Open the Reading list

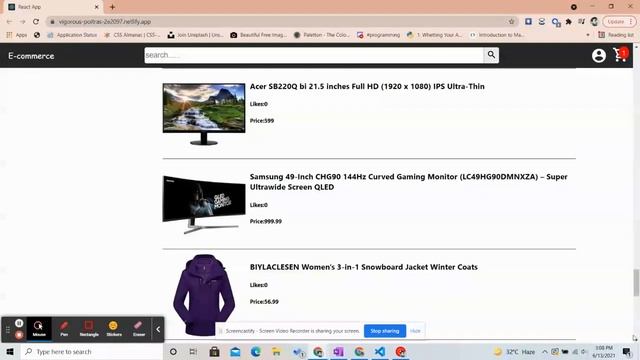click(x=616, y=35)
